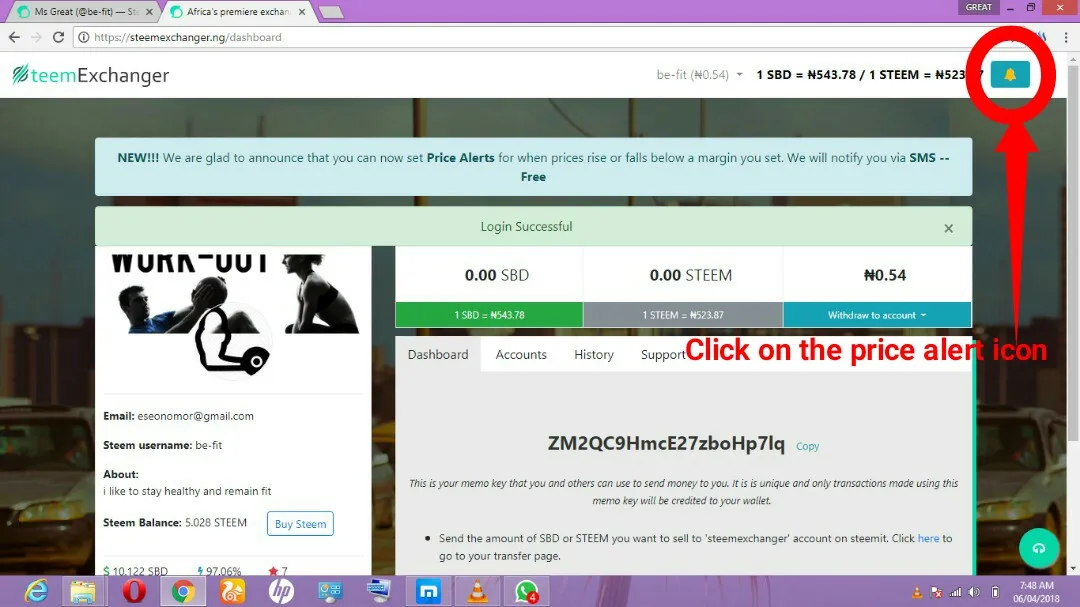Open Withdraw to account dropdown
Viewport: 1080px width, 607px height.
[x=877, y=315]
